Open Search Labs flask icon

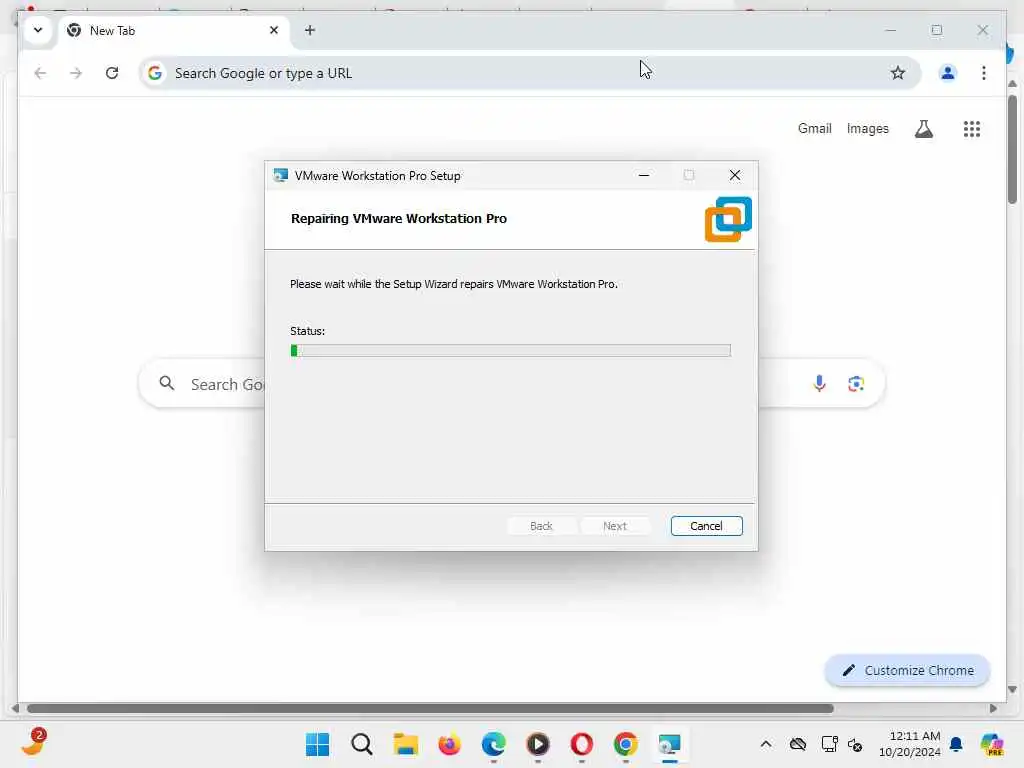click(x=923, y=129)
